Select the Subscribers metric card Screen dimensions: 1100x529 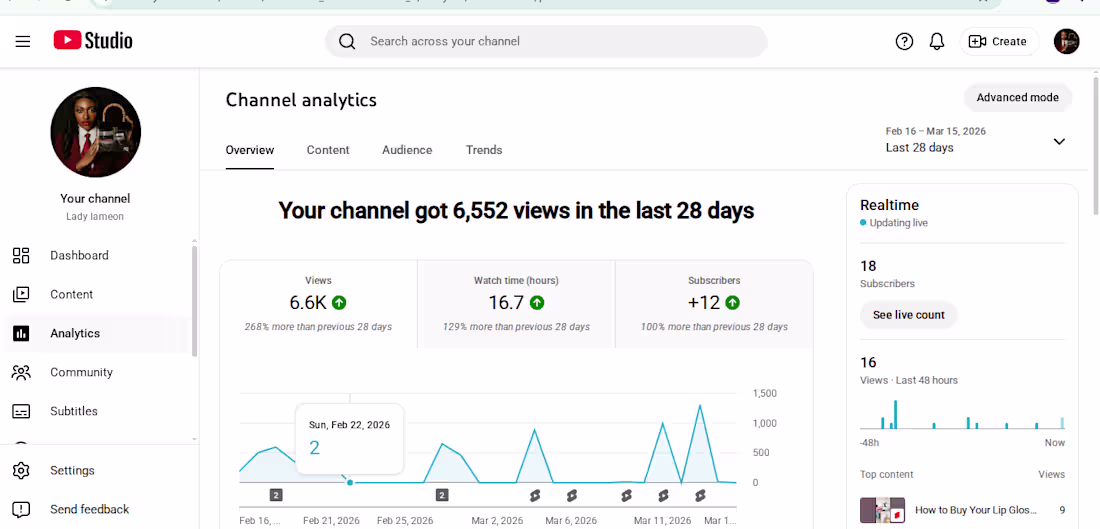click(x=714, y=304)
